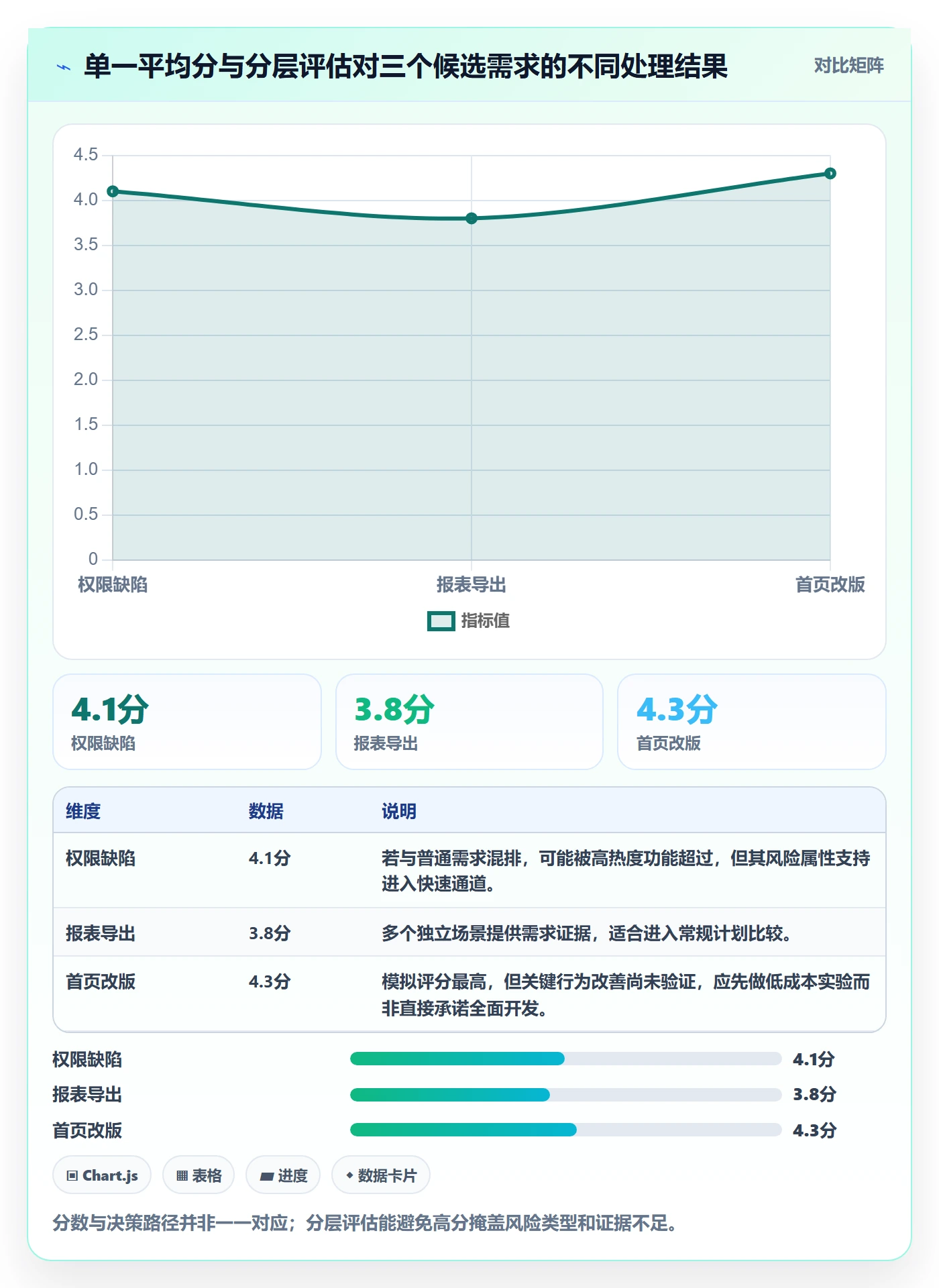Image resolution: width=939 pixels, height=1288 pixels.
Task: Click the 进度 tag chip
Action: [x=283, y=1175]
